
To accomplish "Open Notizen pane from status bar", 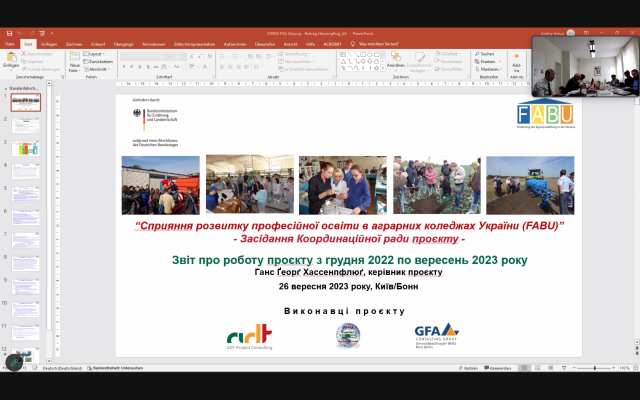I will [x=468, y=368].
